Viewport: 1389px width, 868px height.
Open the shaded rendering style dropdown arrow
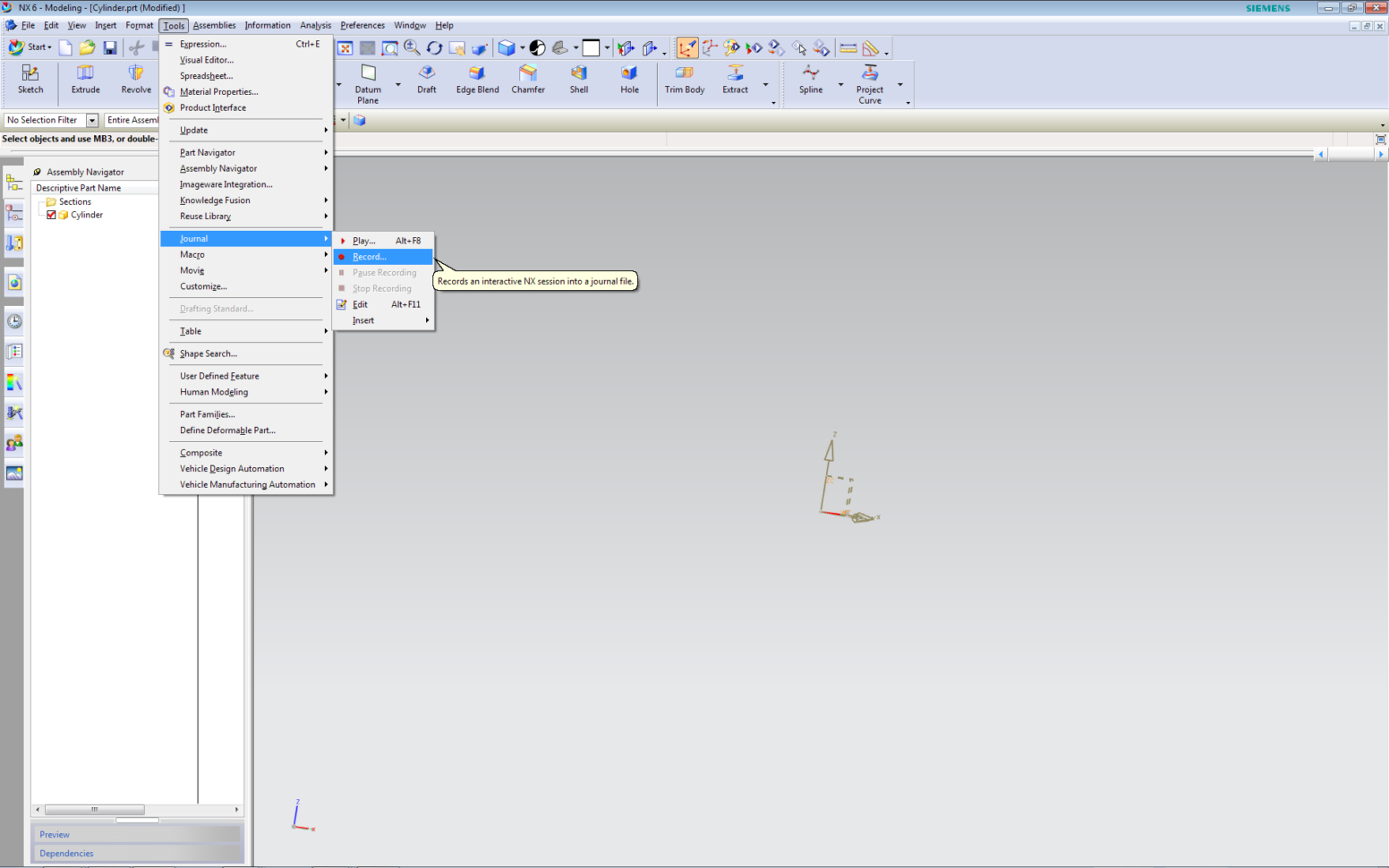click(522, 48)
